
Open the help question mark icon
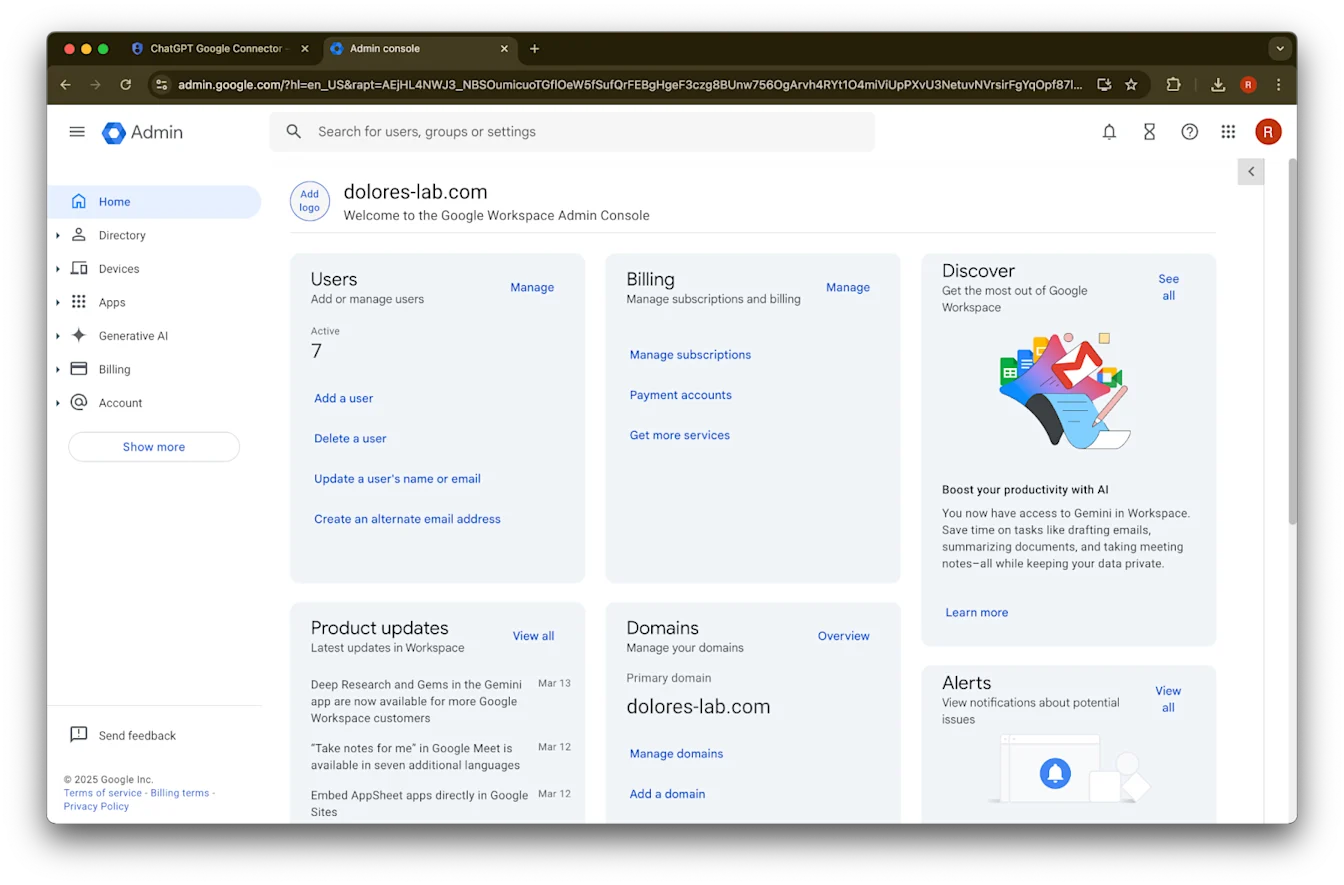pos(1189,132)
